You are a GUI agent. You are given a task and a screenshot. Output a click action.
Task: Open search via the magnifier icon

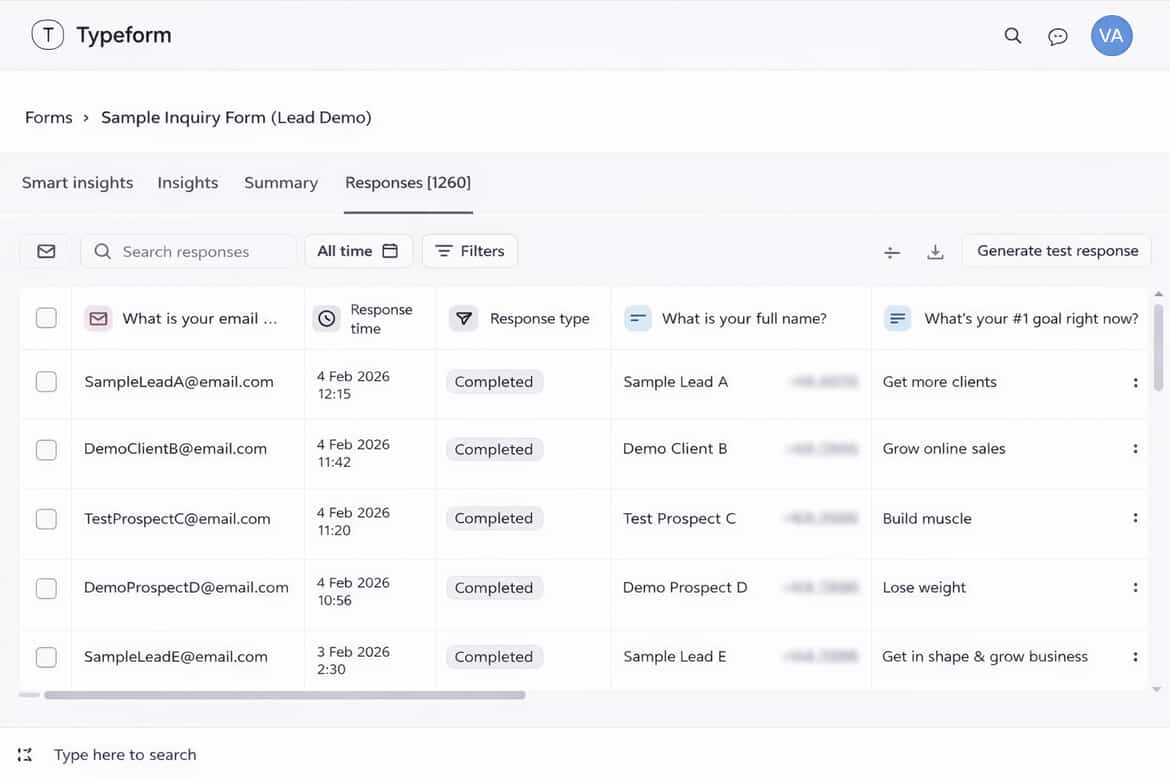[x=1013, y=36]
